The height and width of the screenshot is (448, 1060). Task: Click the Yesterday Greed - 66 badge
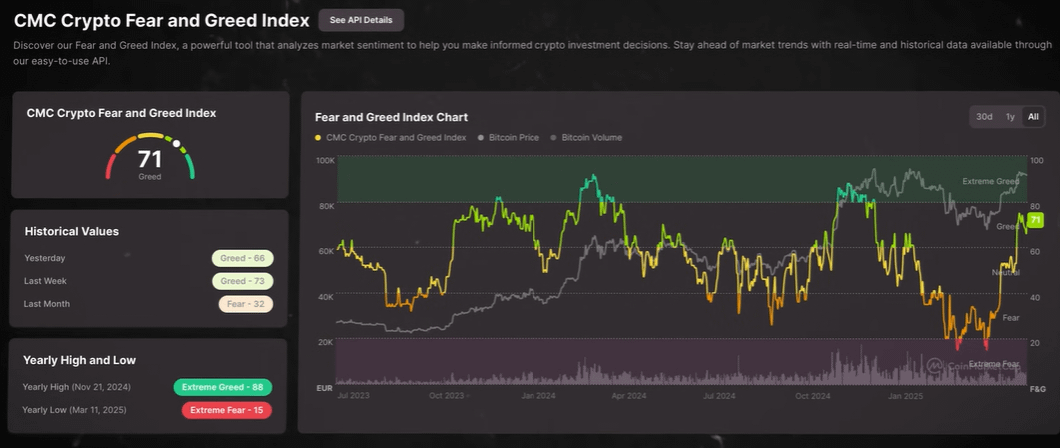[x=242, y=258]
